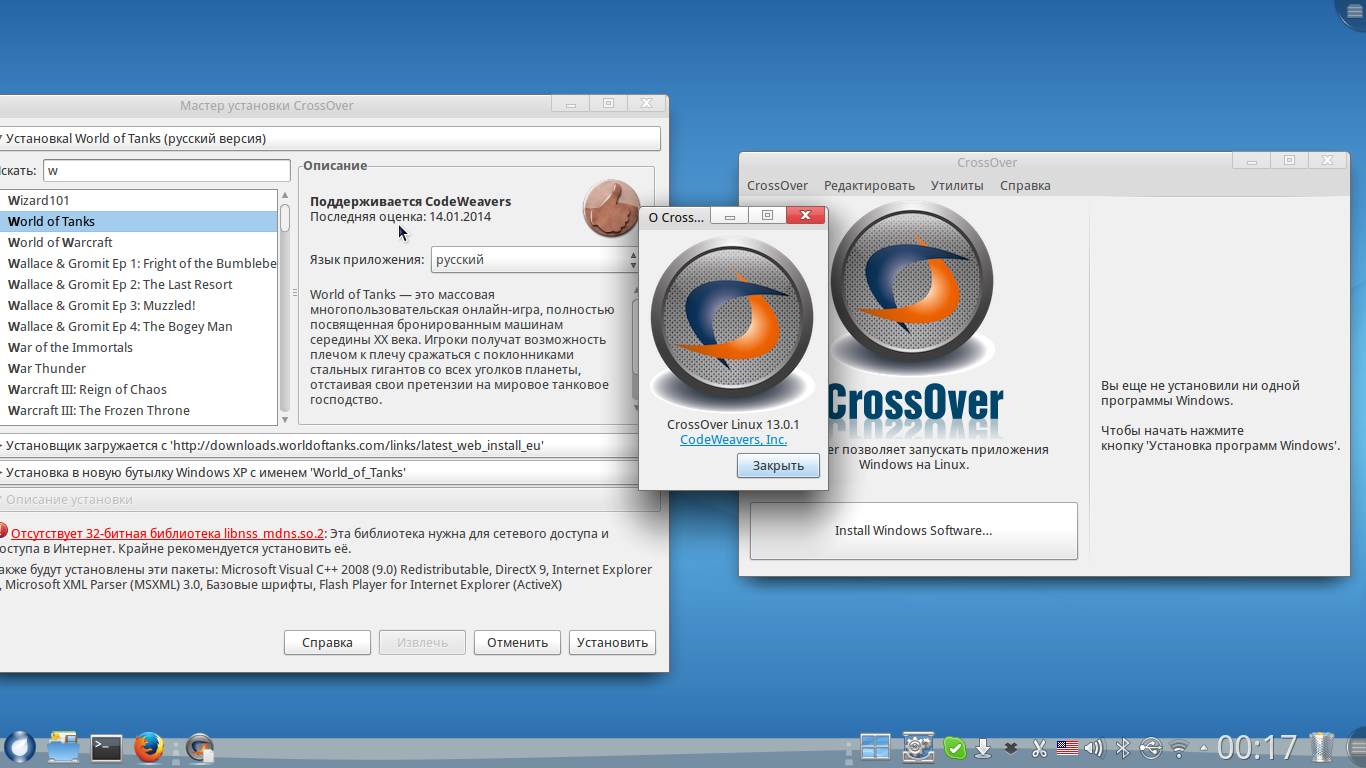Open the trash bin in the panel
Screen dimensions: 1366x768
(x=1322, y=747)
